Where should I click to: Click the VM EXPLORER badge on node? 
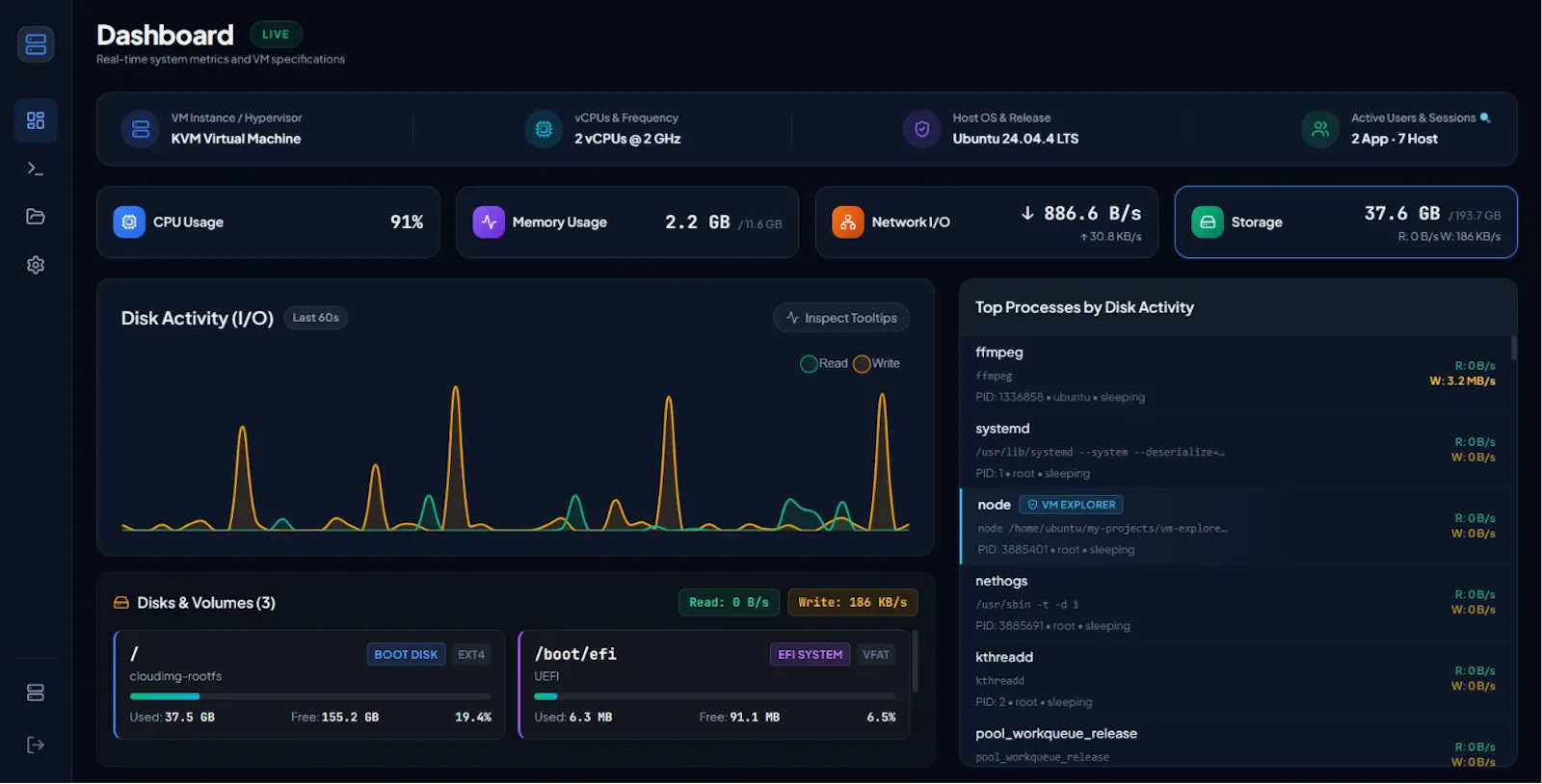(x=1071, y=505)
